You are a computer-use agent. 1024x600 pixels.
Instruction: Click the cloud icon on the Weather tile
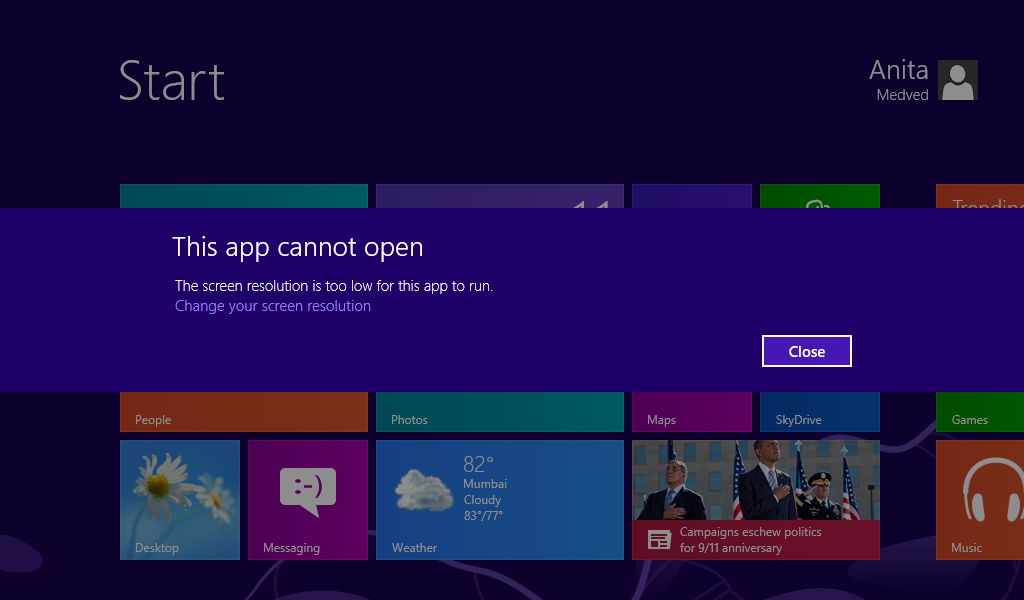pos(424,490)
